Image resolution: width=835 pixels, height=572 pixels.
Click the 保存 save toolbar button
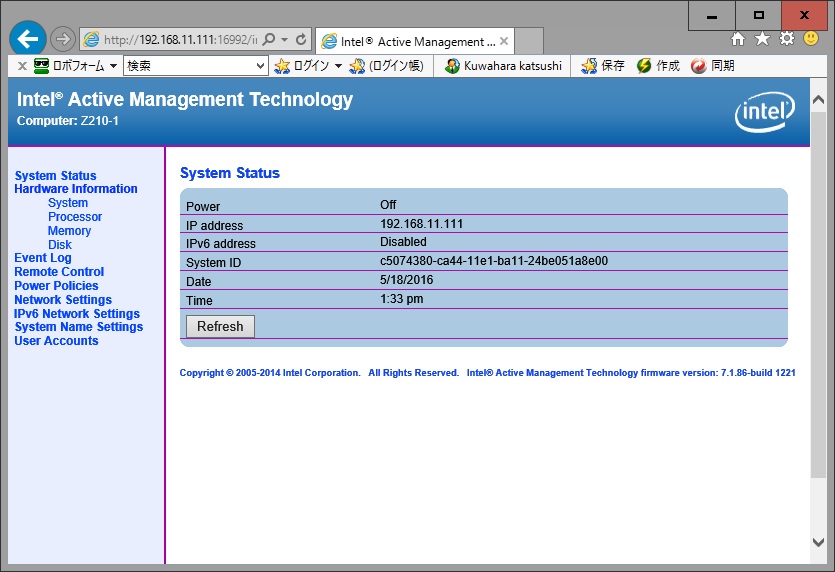pos(603,66)
